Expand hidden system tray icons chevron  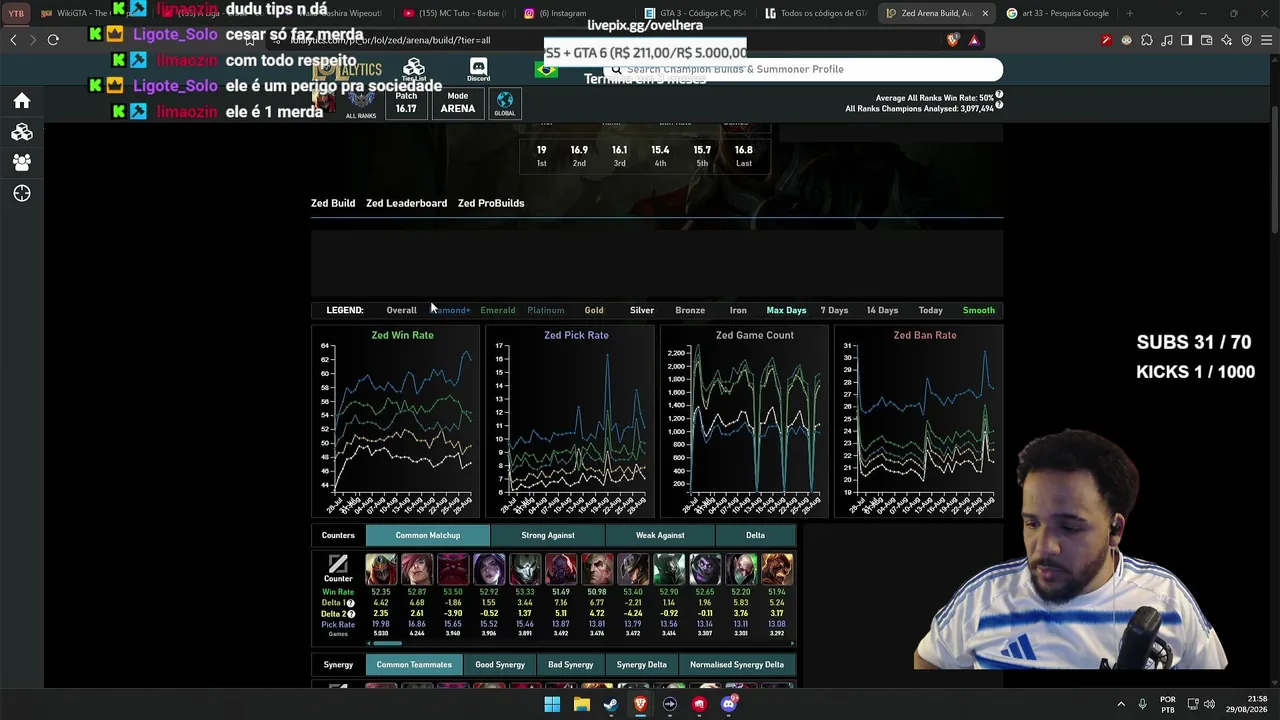point(1121,704)
